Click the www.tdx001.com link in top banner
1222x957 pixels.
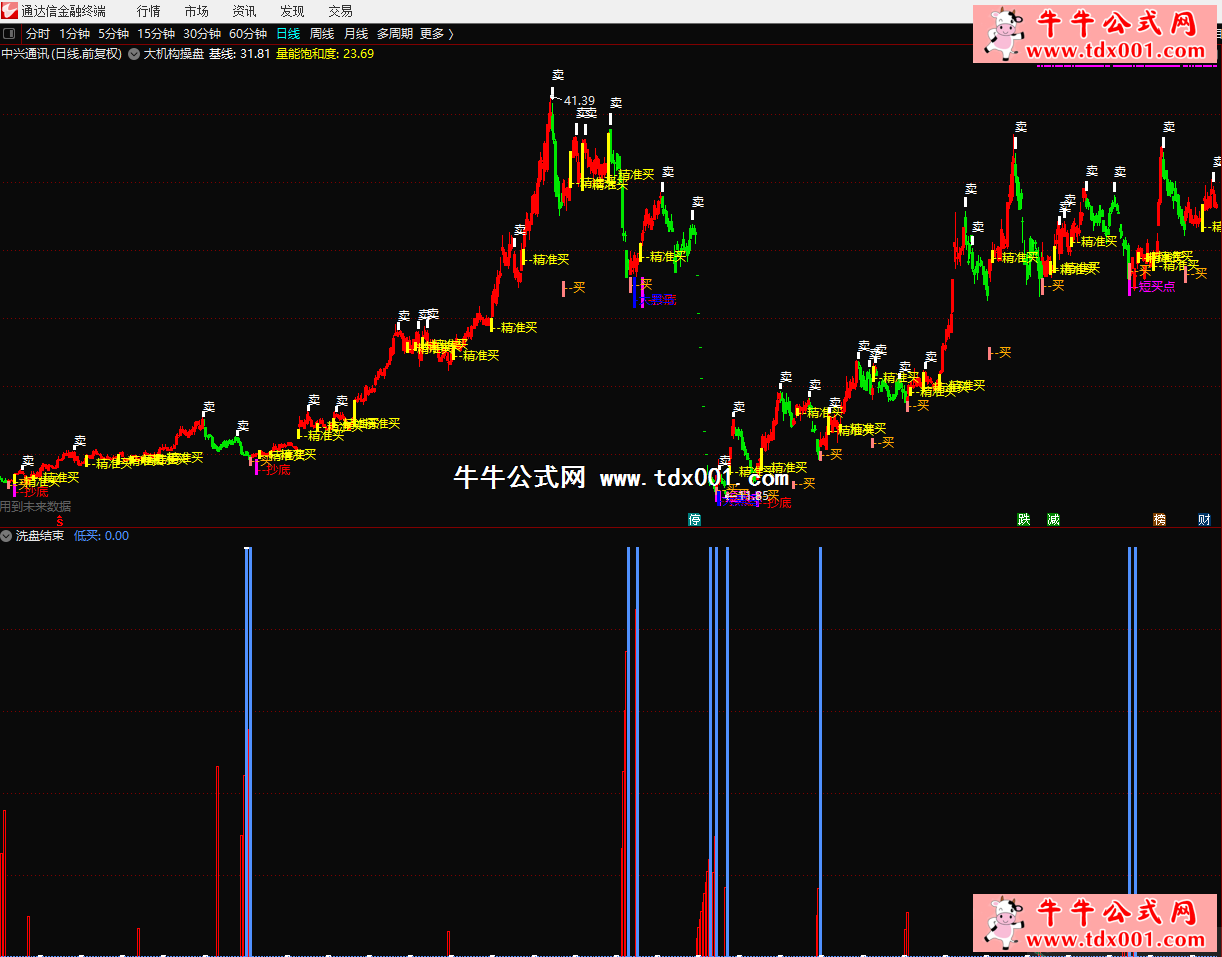point(1114,51)
